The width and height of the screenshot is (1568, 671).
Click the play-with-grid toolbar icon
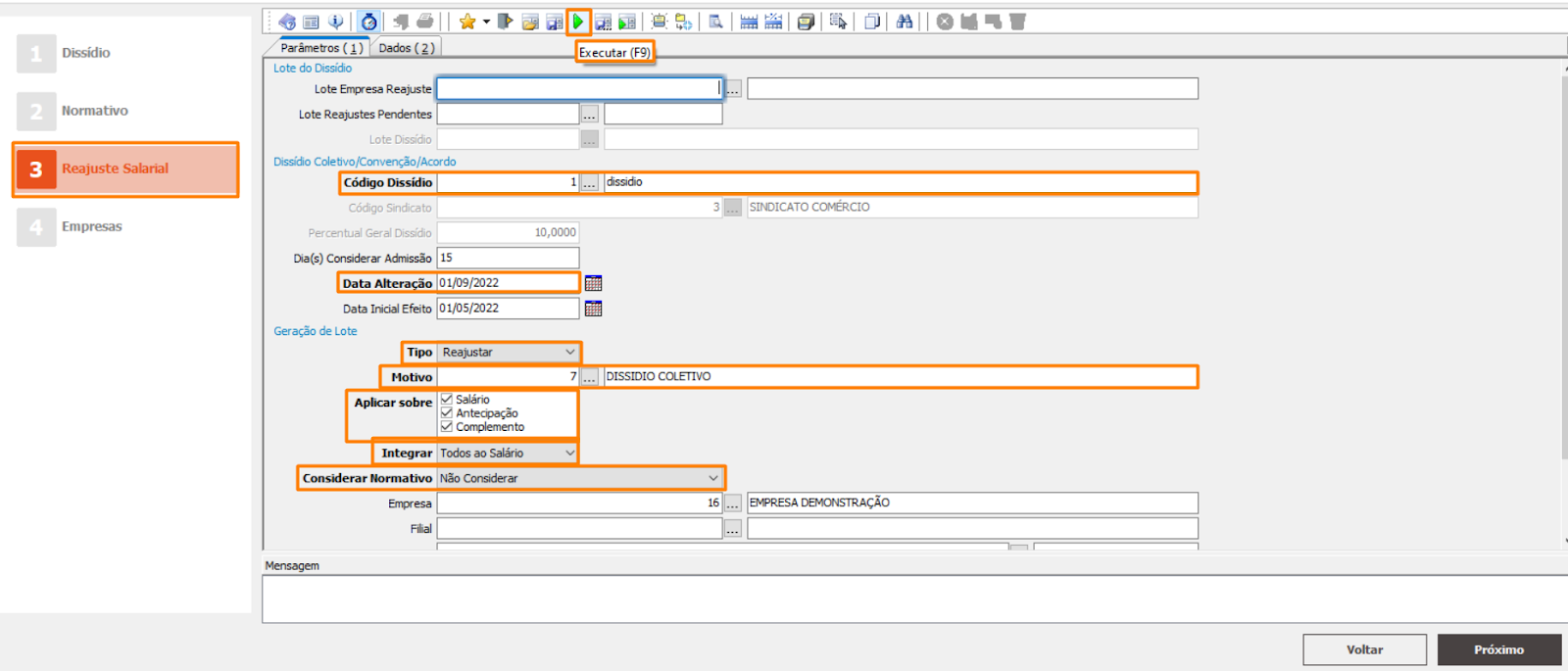[x=627, y=22]
